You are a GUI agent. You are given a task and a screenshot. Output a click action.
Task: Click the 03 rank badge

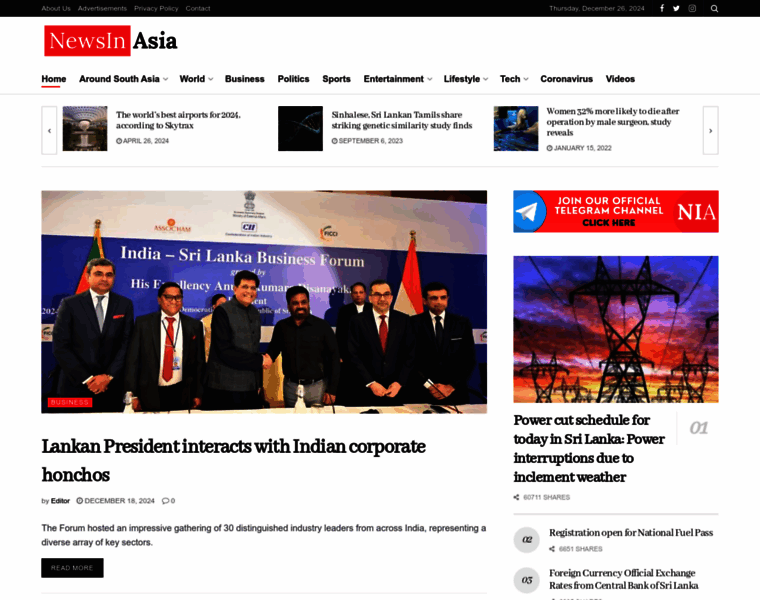527,580
